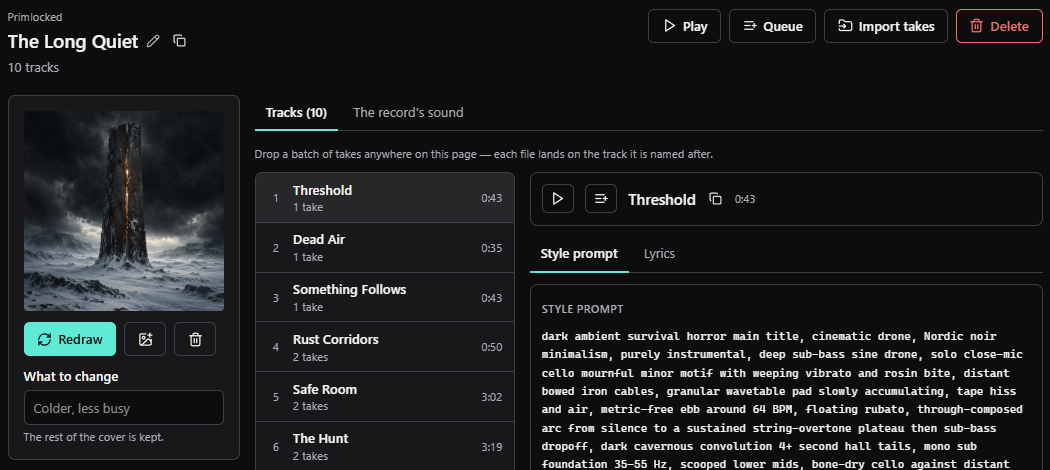
Task: Focus the What to change input field
Action: tap(124, 408)
